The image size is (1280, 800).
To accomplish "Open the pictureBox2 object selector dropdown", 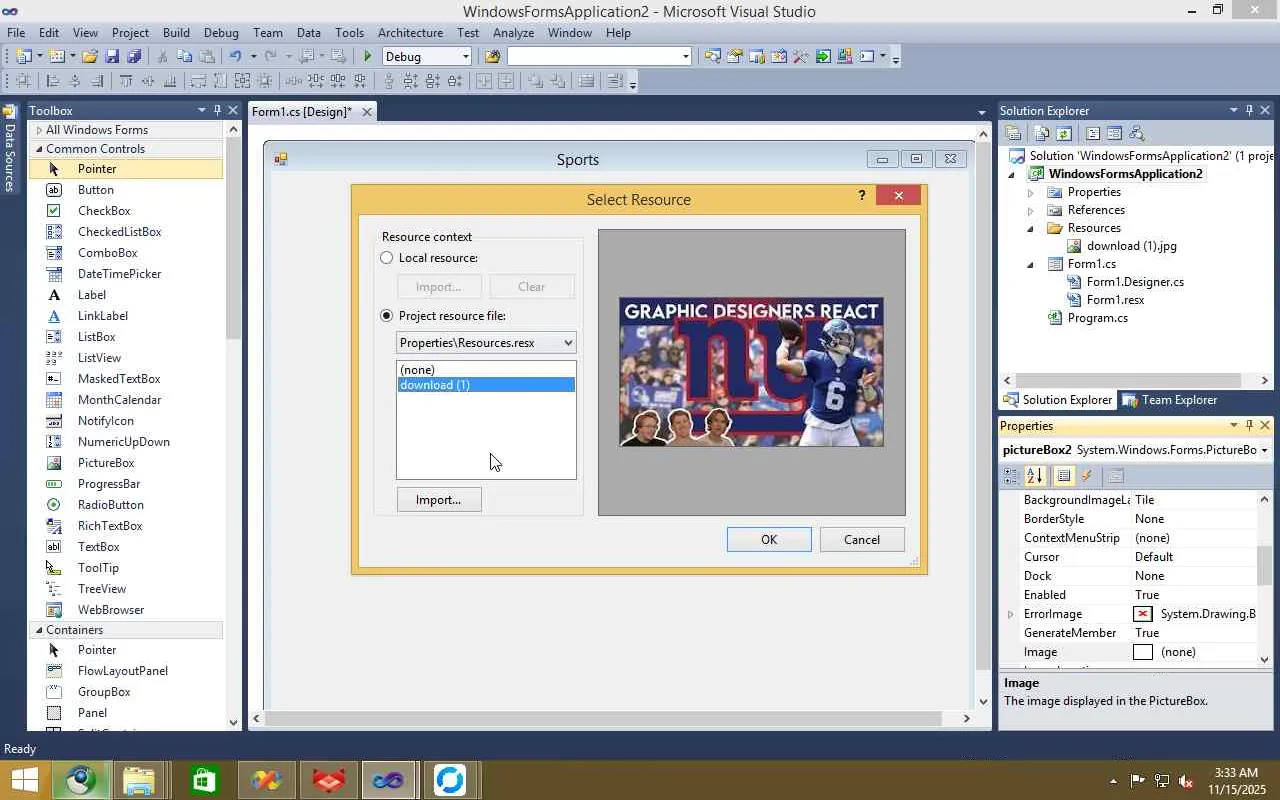I will [x=1264, y=450].
